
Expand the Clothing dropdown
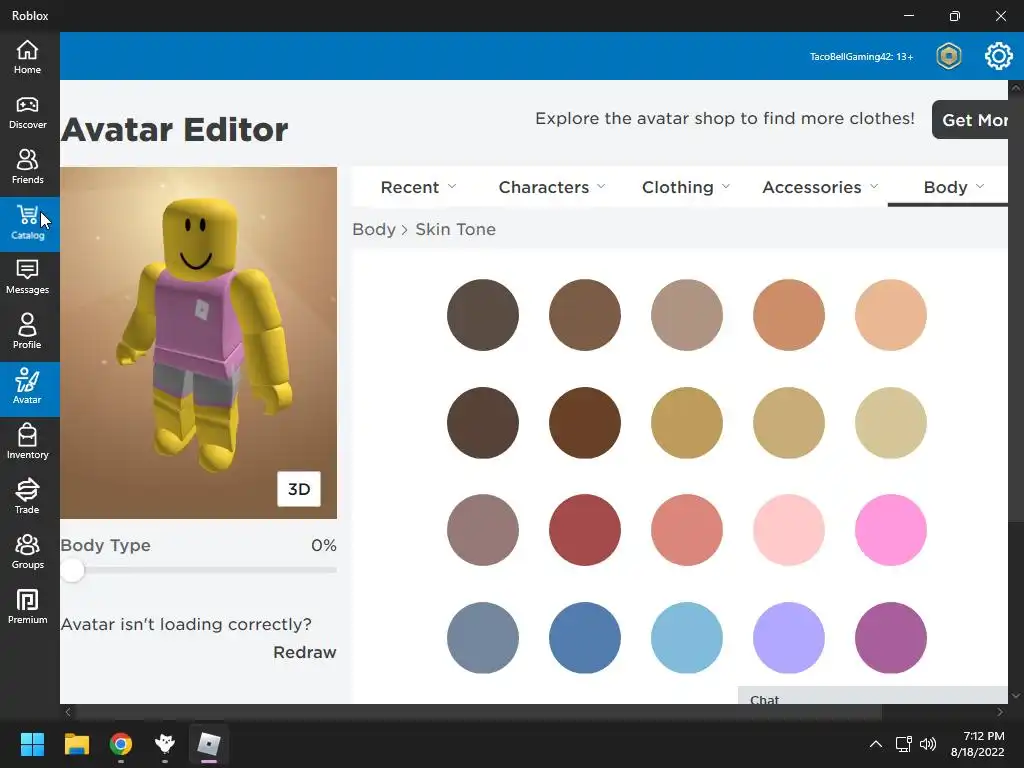[686, 187]
